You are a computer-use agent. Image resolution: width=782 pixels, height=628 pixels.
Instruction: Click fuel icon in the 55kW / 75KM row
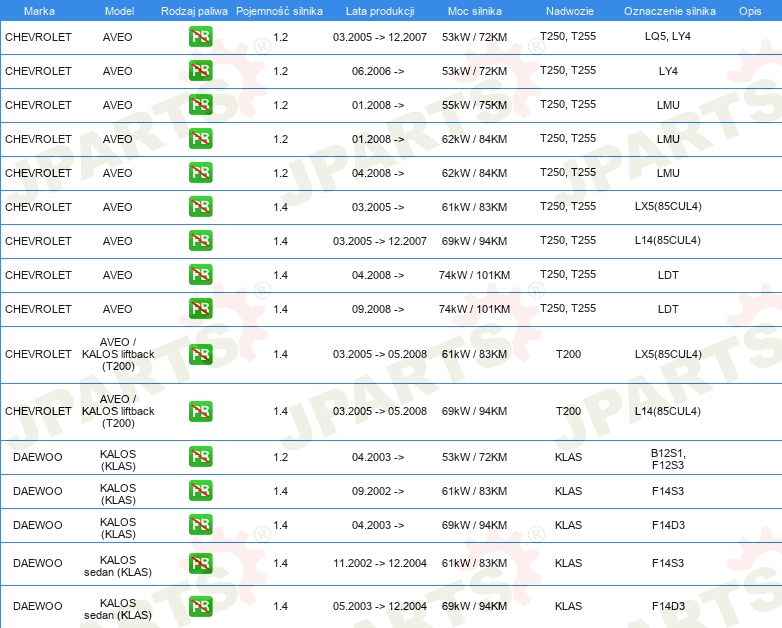point(200,104)
